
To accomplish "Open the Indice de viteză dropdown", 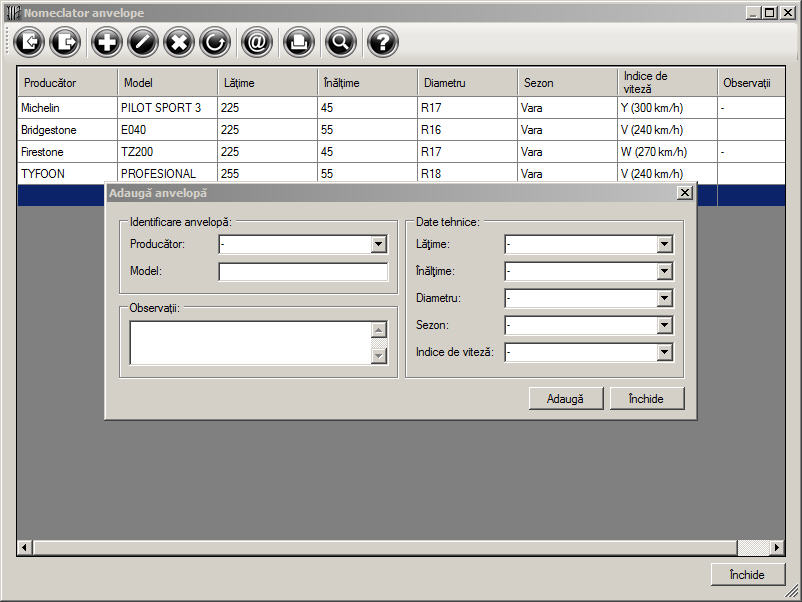I will 664,352.
